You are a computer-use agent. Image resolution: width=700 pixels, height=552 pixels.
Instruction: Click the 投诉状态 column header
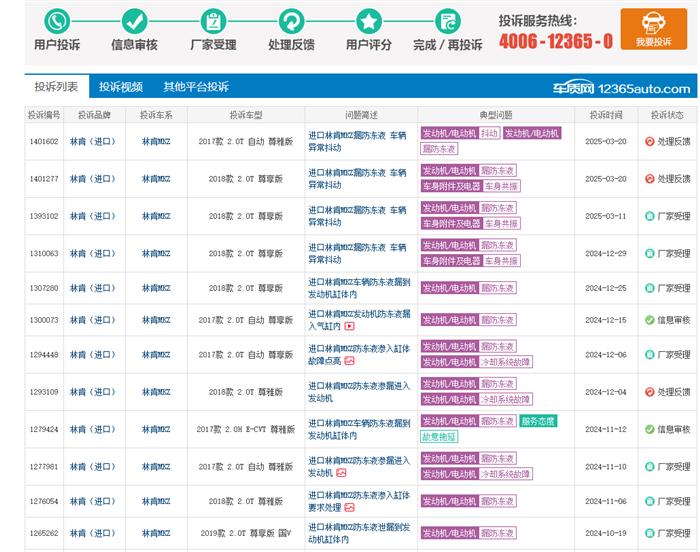click(x=667, y=115)
